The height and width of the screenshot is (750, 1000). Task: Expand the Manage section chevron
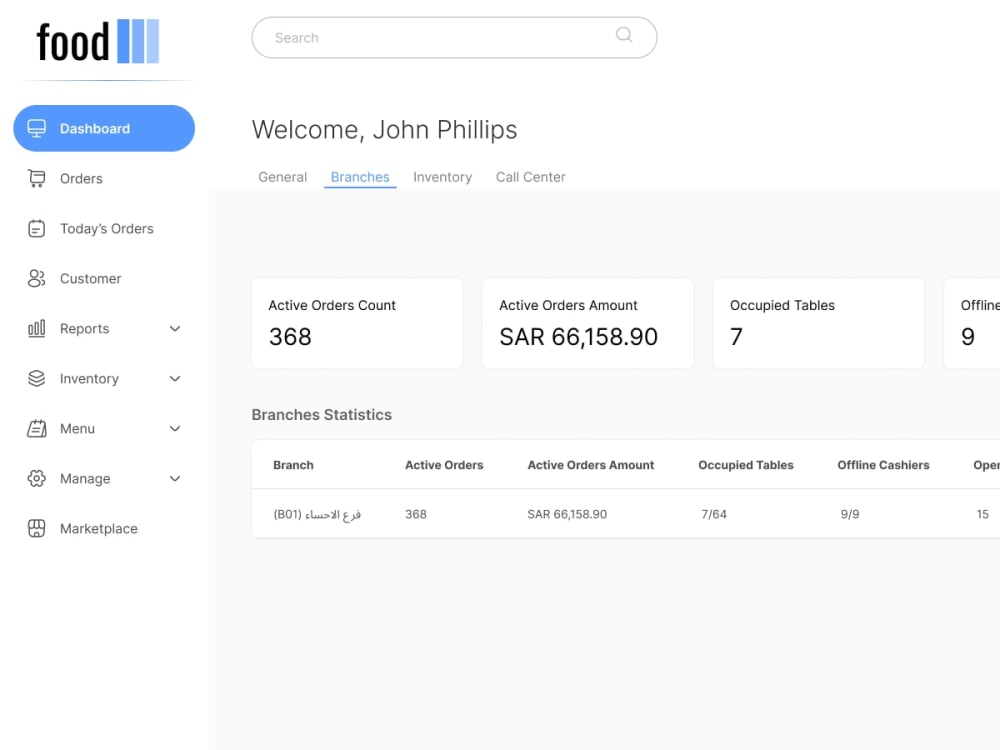coord(175,478)
